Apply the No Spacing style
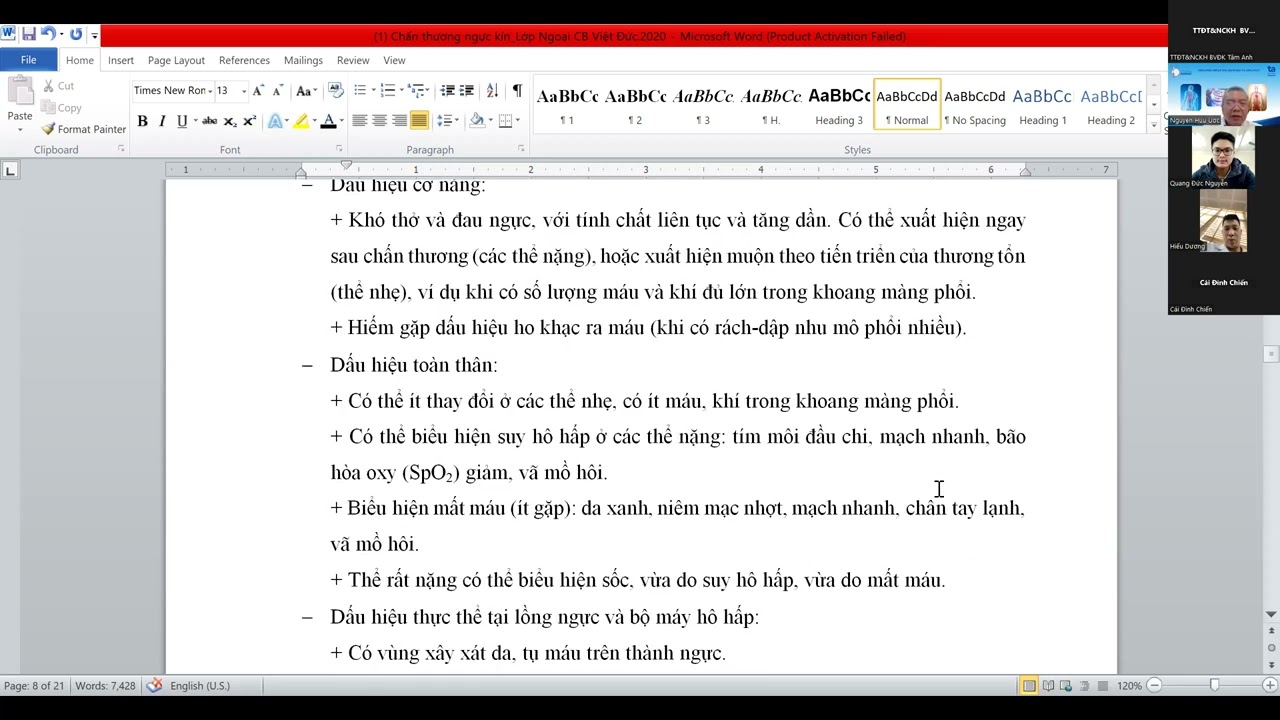The width and height of the screenshot is (1280, 720). (x=975, y=106)
